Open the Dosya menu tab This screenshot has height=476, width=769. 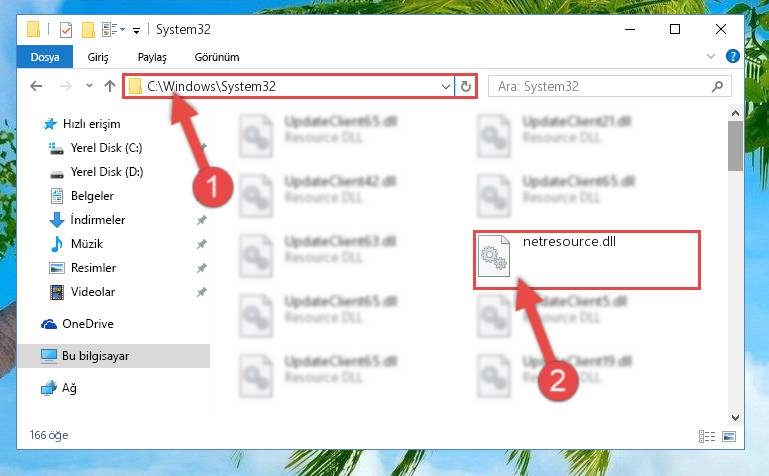(x=45, y=57)
